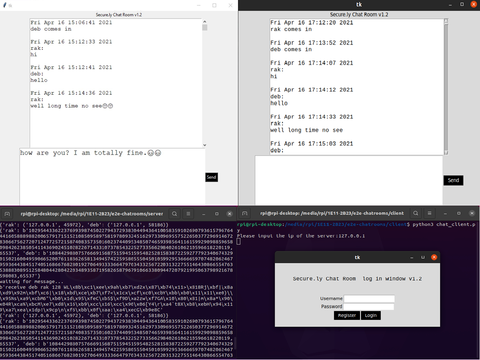Image resolution: width=480 pixels, height=360 pixels.
Task: Maximize the left chat window
Action: (214, 5)
